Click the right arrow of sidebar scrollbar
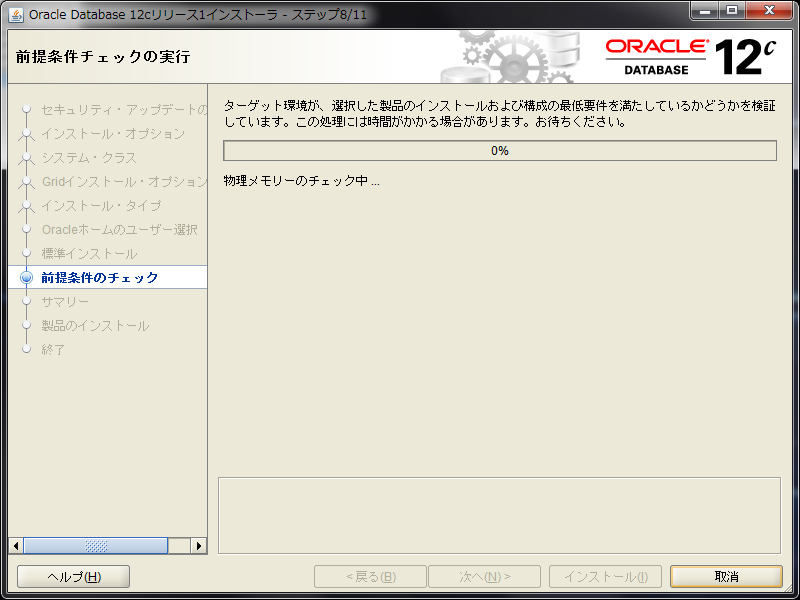The width and height of the screenshot is (800, 600). [x=199, y=545]
